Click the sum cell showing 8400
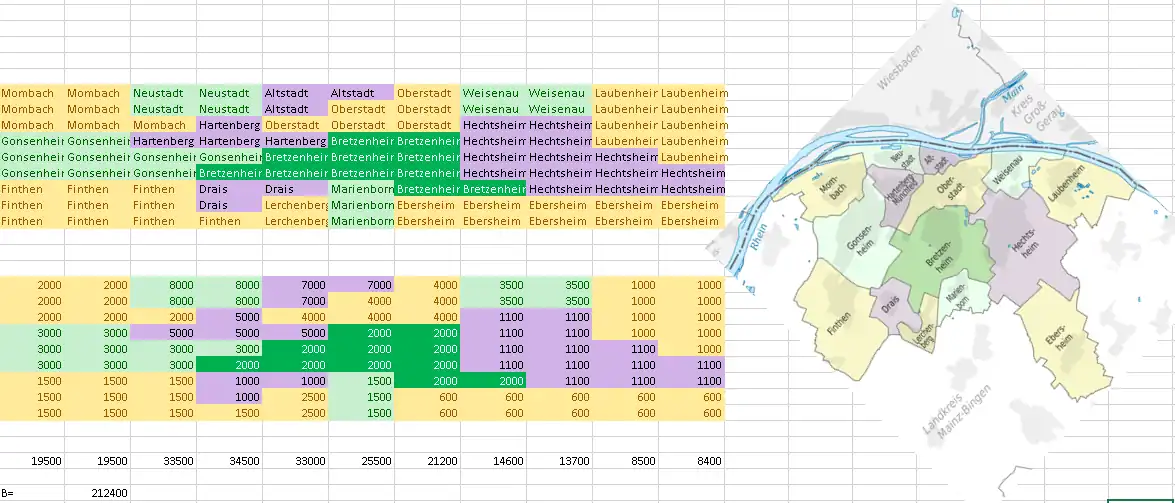The height and width of the screenshot is (503, 1175). pyautogui.click(x=691, y=461)
